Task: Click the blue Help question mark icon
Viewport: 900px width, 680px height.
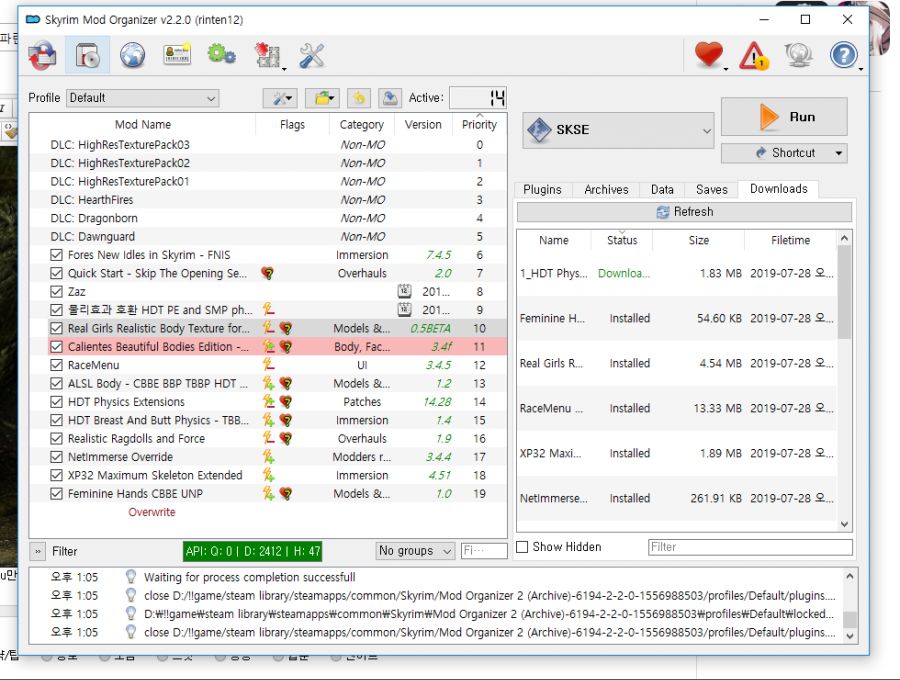Action: click(x=844, y=56)
